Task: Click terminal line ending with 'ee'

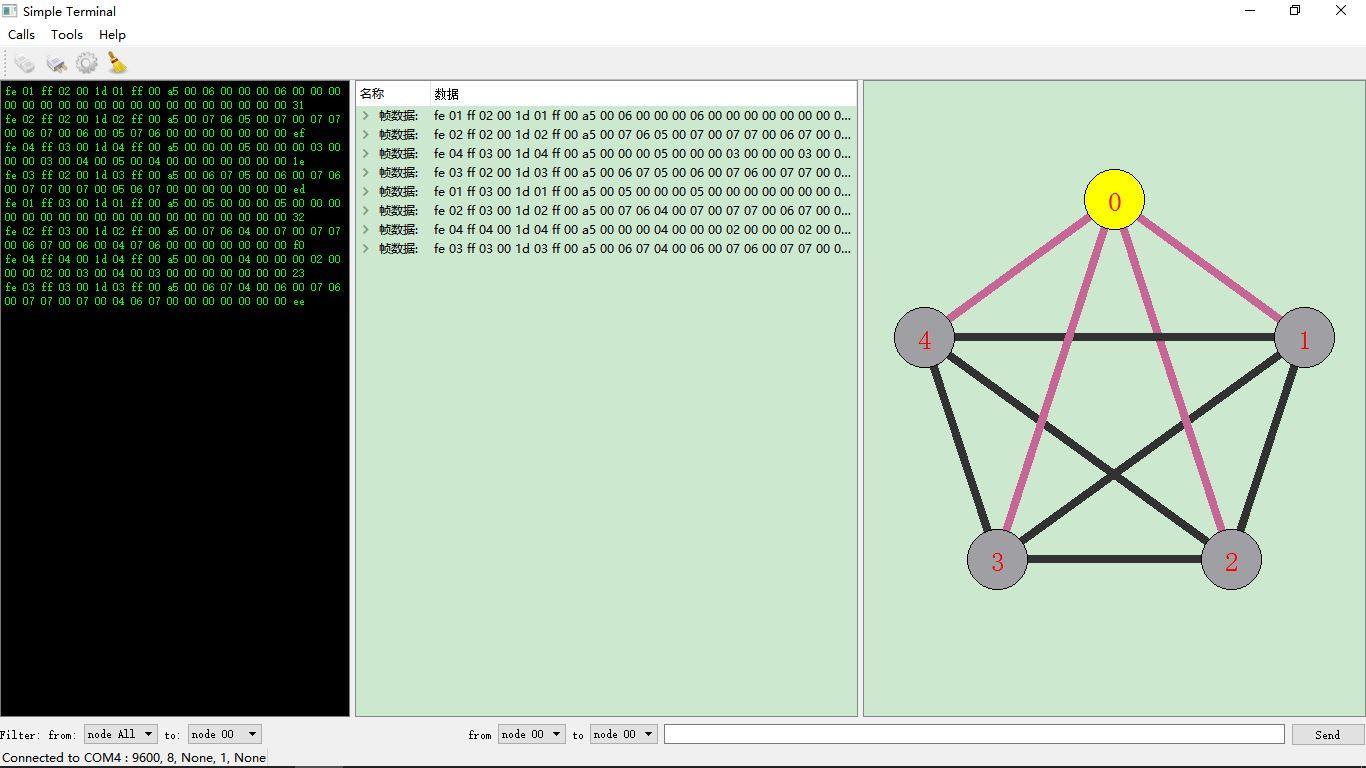Action: click(155, 301)
